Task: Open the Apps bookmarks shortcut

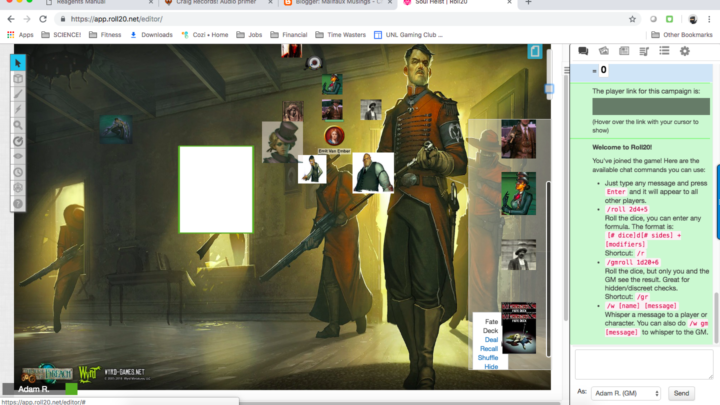Action: click(20, 35)
